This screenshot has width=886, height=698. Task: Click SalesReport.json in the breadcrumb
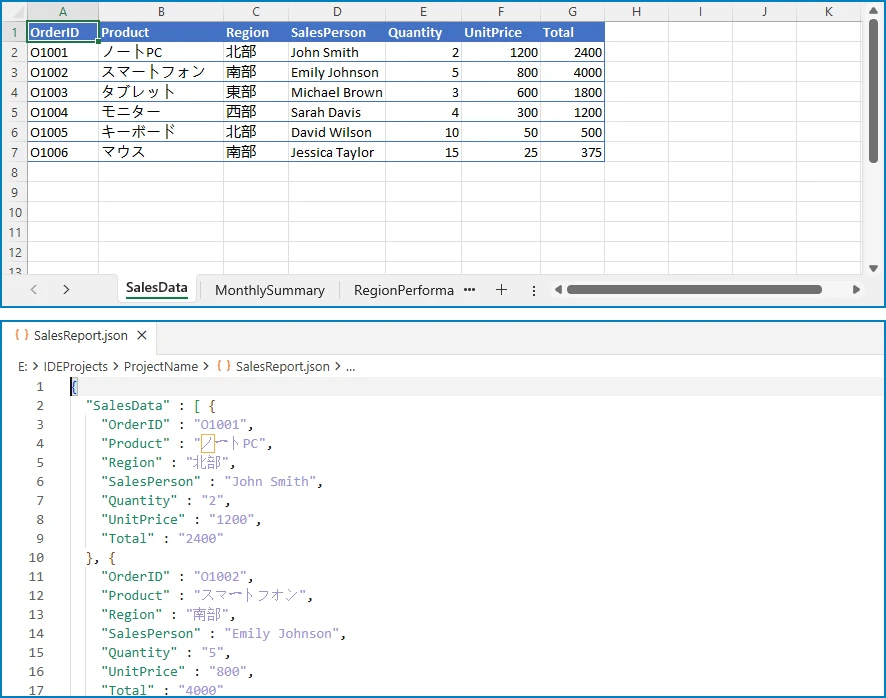(283, 366)
